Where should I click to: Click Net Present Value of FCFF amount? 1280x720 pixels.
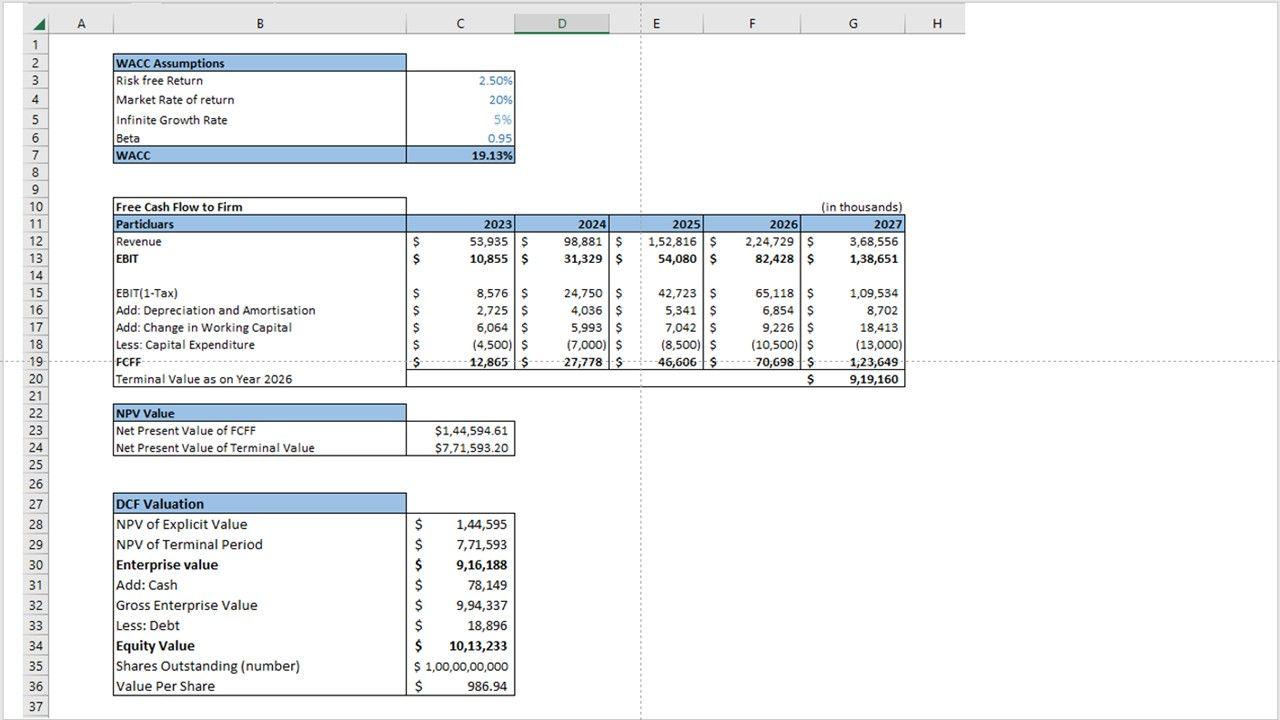point(461,431)
